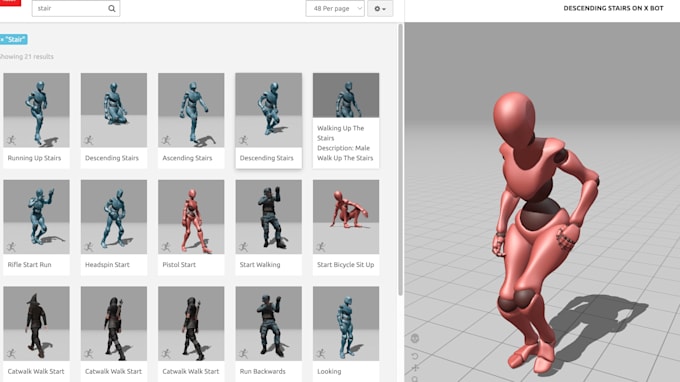Click the "Descending Stairs on X Bot" title
This screenshot has width=680, height=382.
(613, 8)
